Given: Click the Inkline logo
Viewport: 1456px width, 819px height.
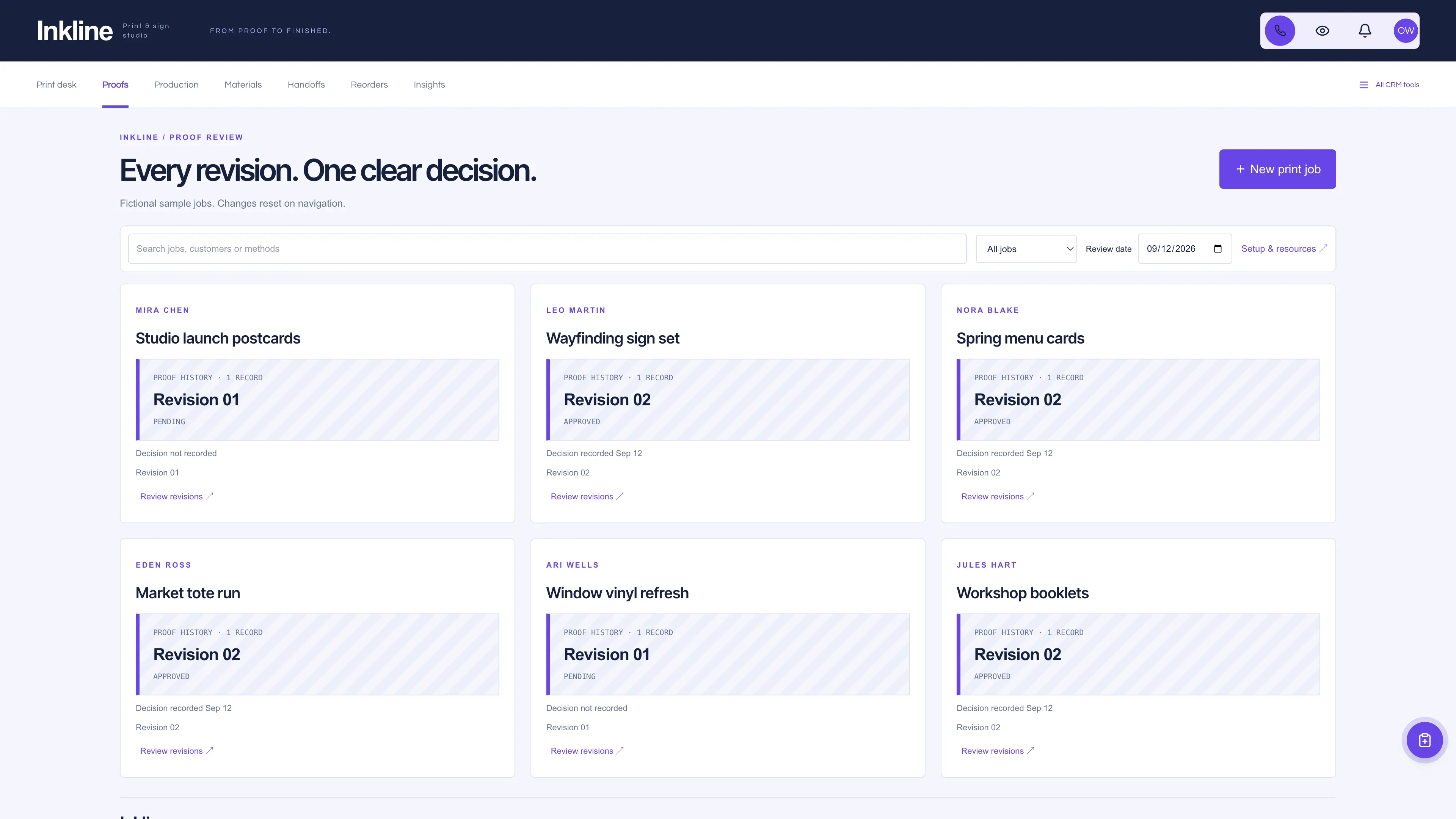Looking at the screenshot, I should 75,30.
